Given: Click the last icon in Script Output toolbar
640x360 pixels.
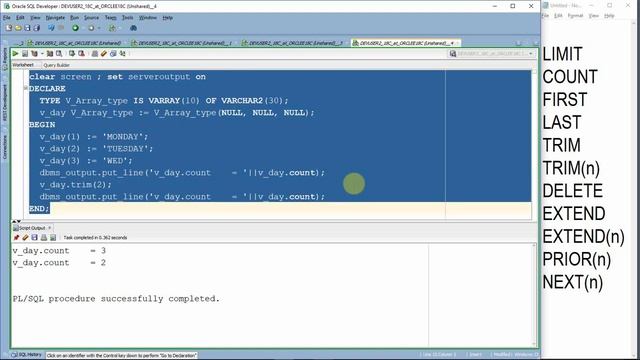Looking at the screenshot, I should coord(53,238).
